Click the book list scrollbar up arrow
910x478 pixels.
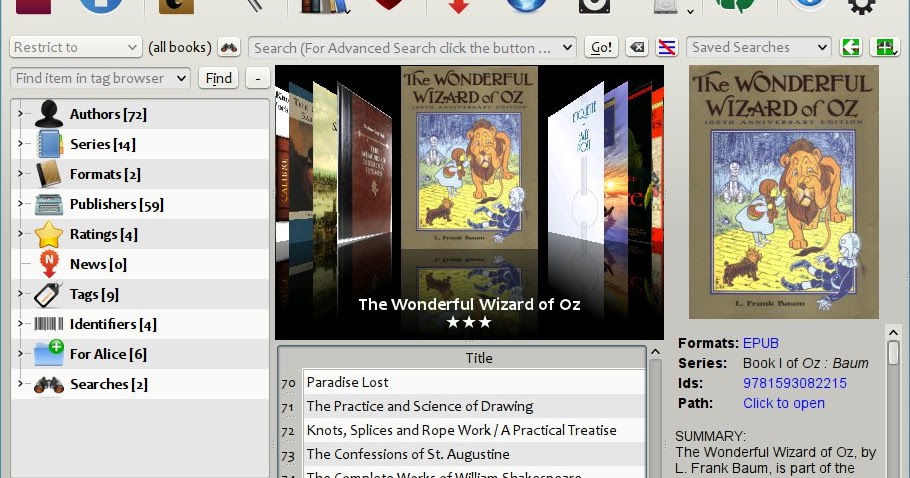655,352
